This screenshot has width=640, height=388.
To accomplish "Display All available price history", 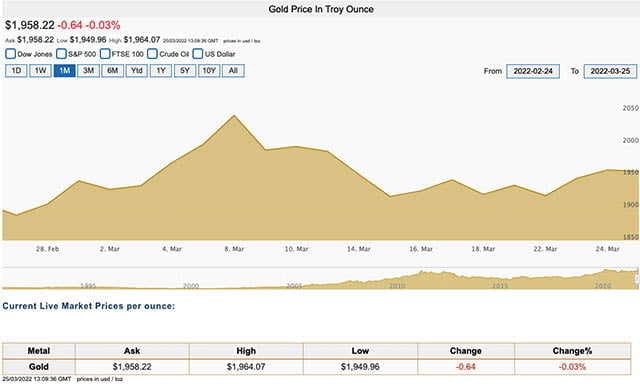I will coord(233,71).
